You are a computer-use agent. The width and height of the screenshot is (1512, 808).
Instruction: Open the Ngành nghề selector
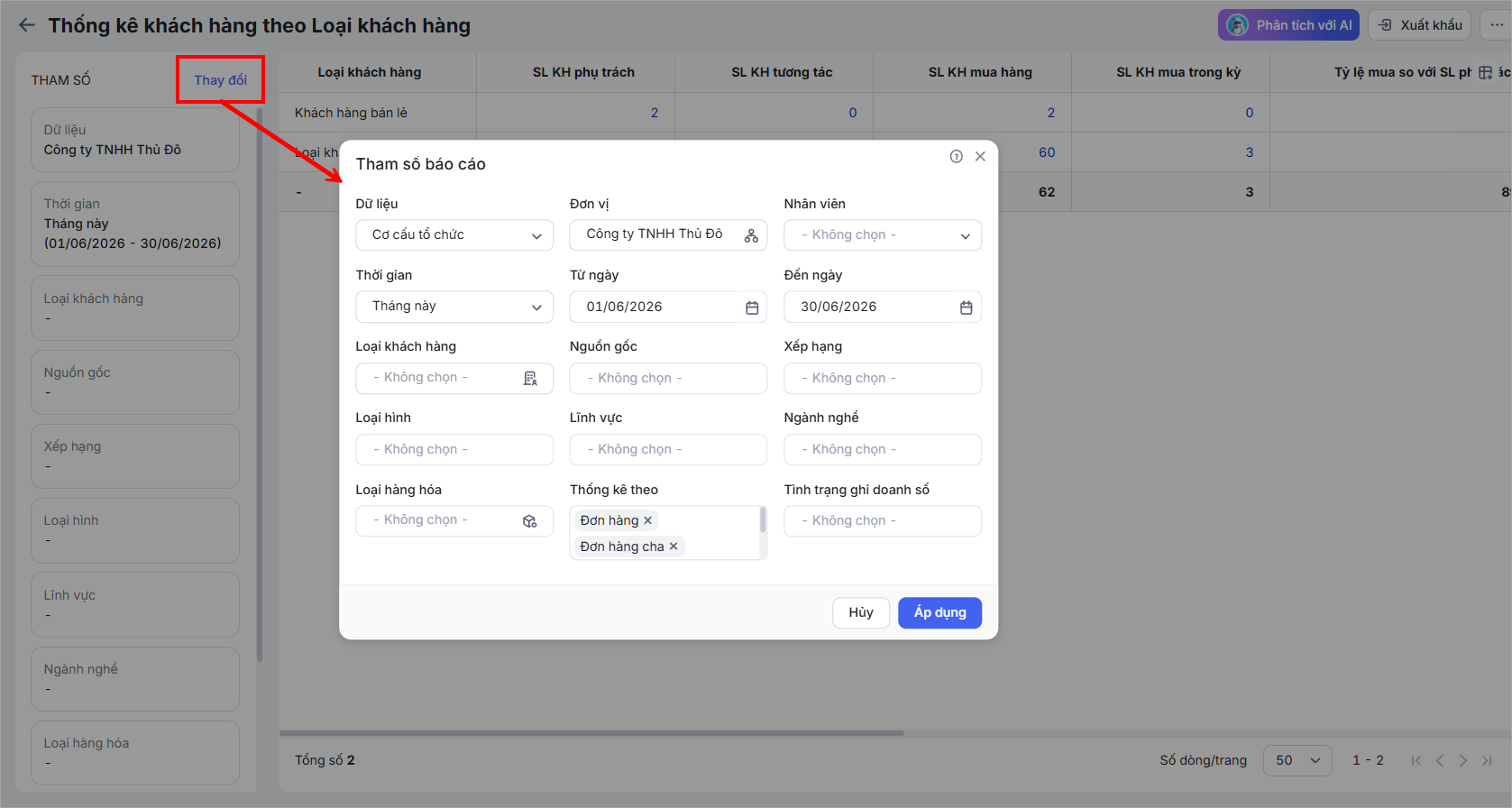pos(883,450)
